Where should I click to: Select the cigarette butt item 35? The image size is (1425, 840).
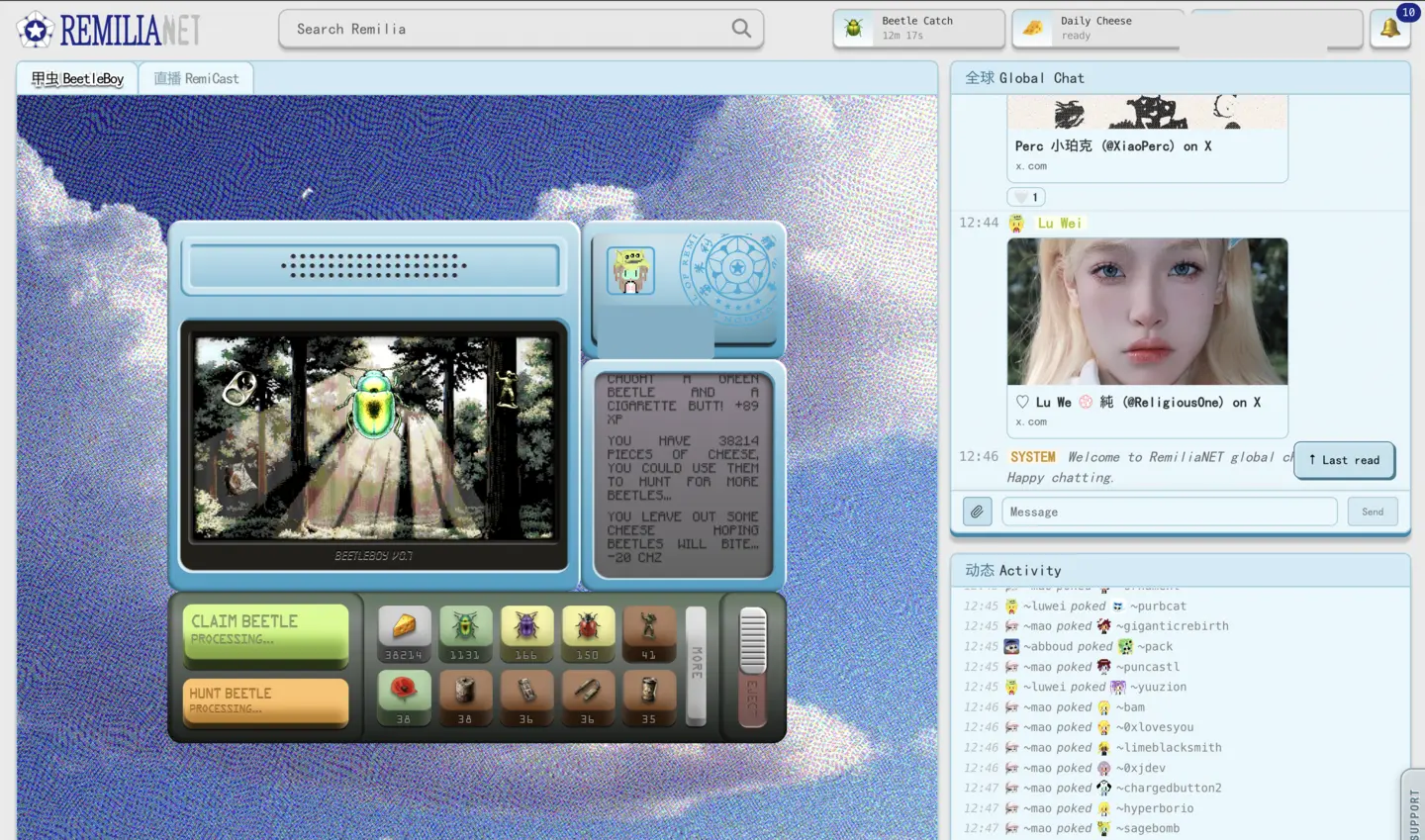click(649, 698)
